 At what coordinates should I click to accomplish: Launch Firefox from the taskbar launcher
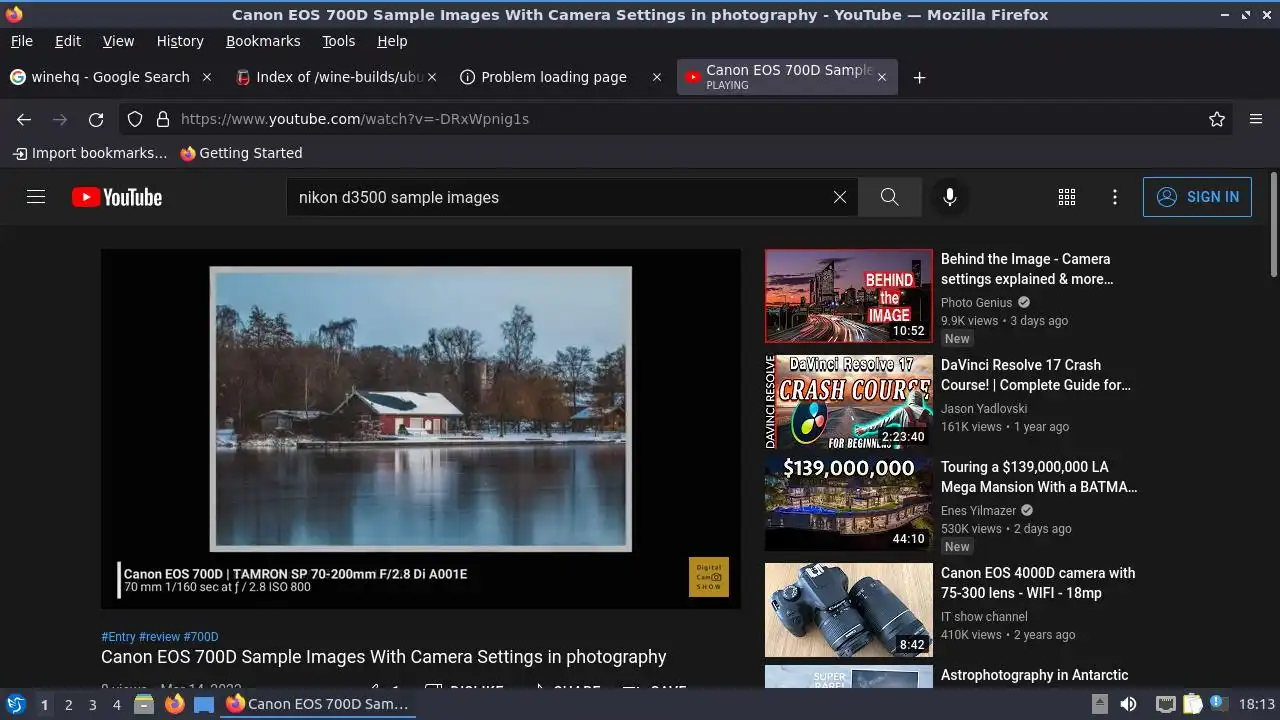pyautogui.click(x=174, y=704)
